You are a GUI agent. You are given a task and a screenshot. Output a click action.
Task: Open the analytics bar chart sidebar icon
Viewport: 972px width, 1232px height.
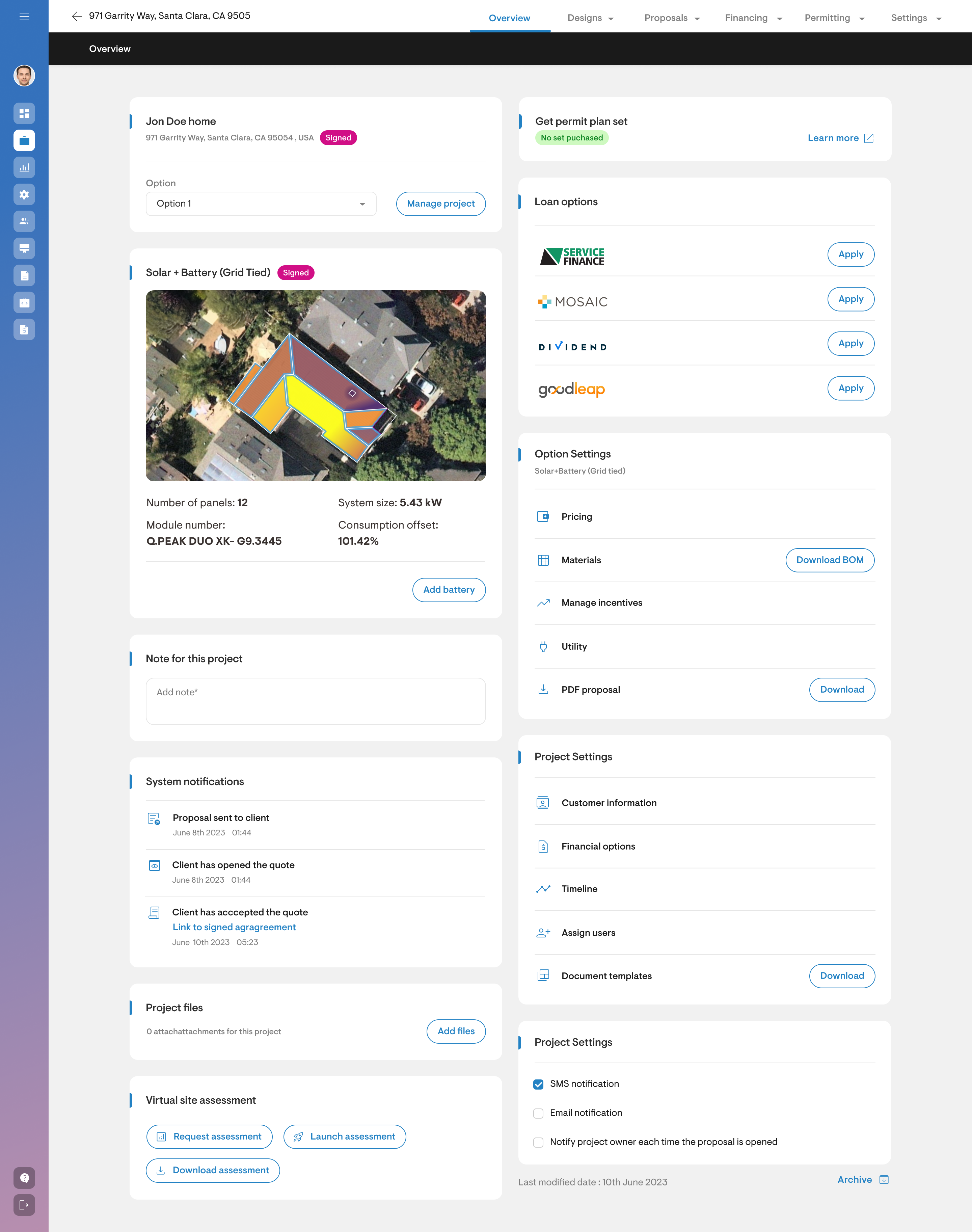point(24,167)
